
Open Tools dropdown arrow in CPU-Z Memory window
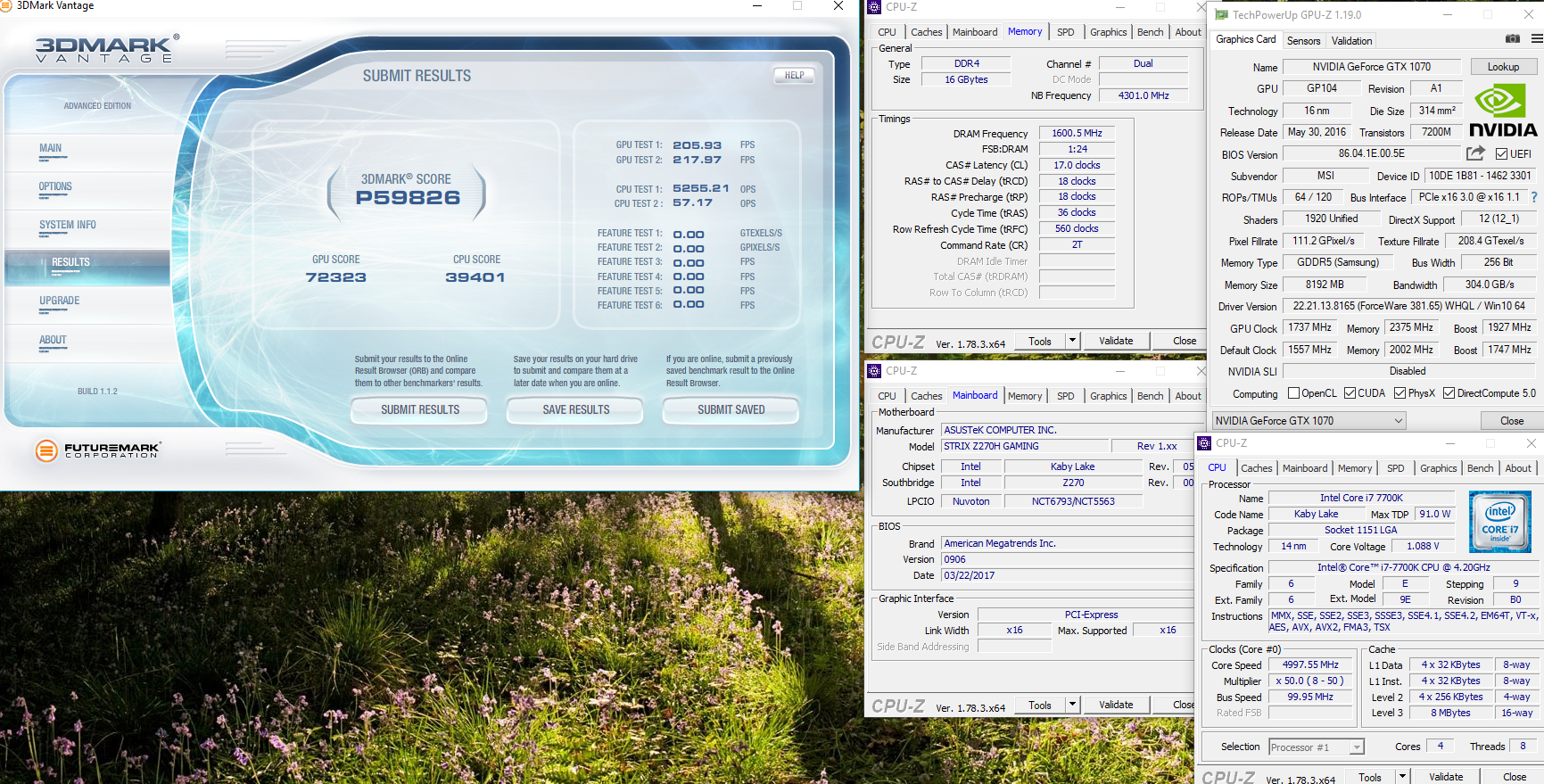click(1072, 341)
